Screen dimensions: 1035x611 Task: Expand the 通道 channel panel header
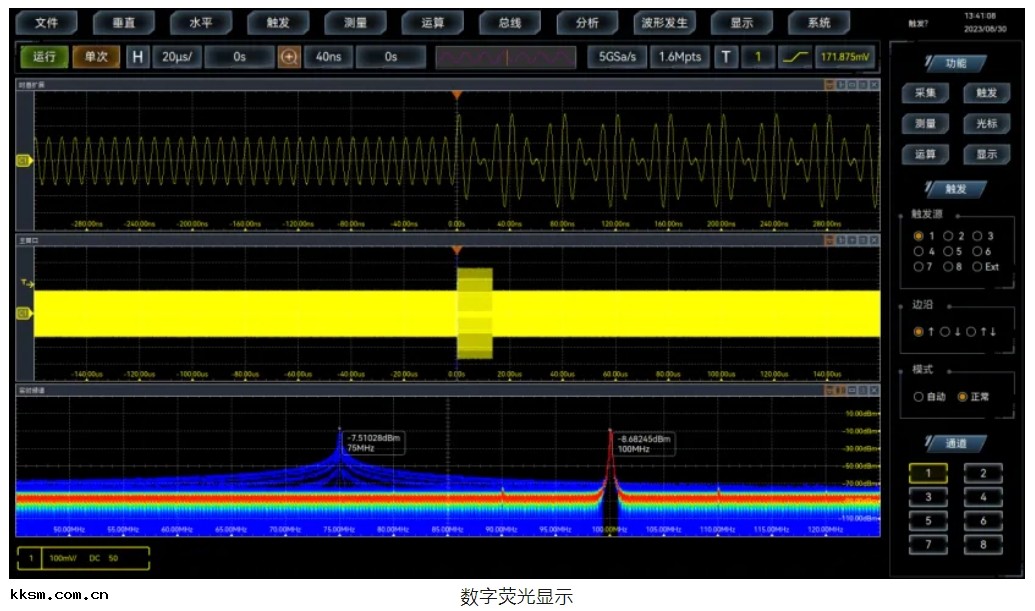pyautogui.click(x=955, y=443)
